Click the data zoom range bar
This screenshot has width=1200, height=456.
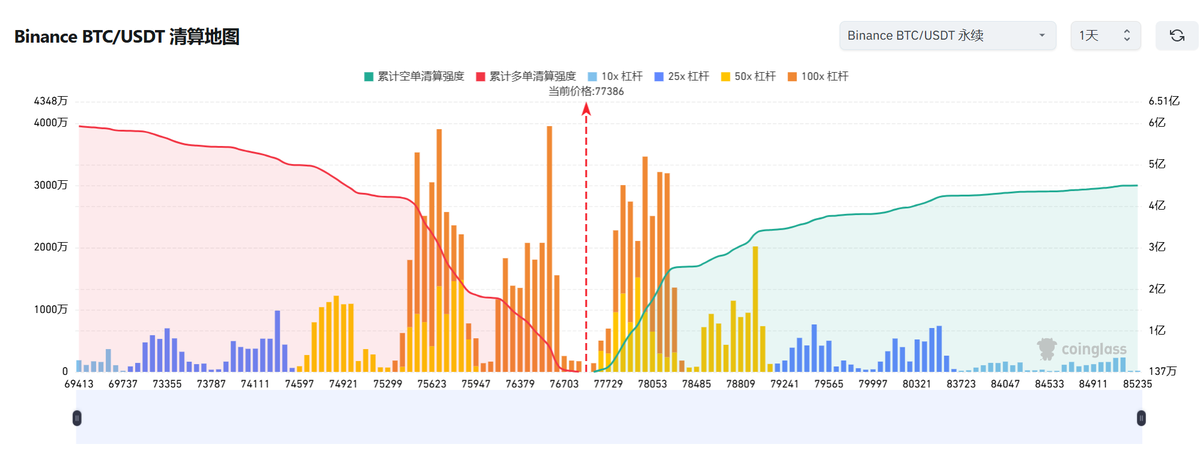(x=609, y=418)
